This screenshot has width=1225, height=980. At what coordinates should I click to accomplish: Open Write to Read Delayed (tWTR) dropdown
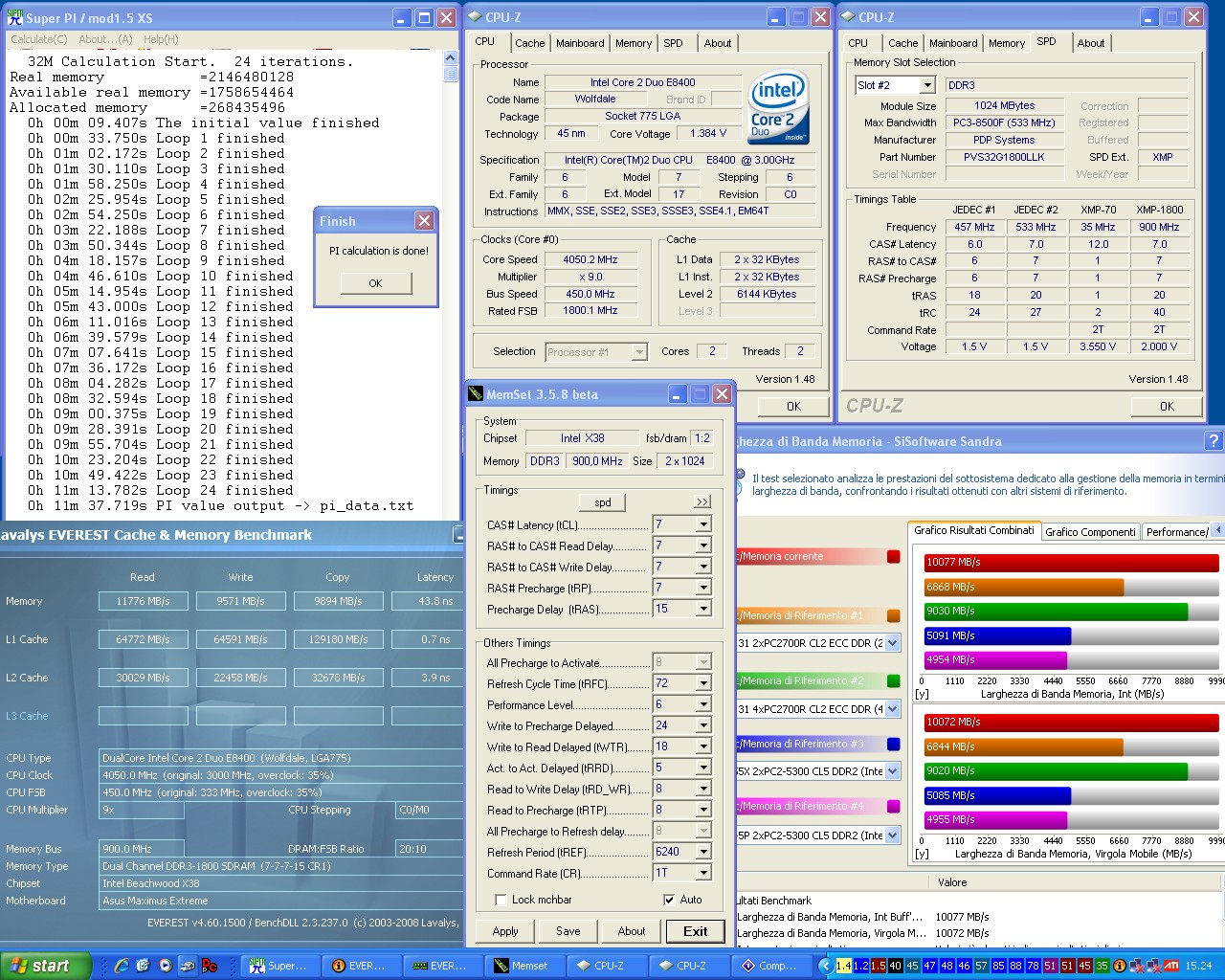703,746
